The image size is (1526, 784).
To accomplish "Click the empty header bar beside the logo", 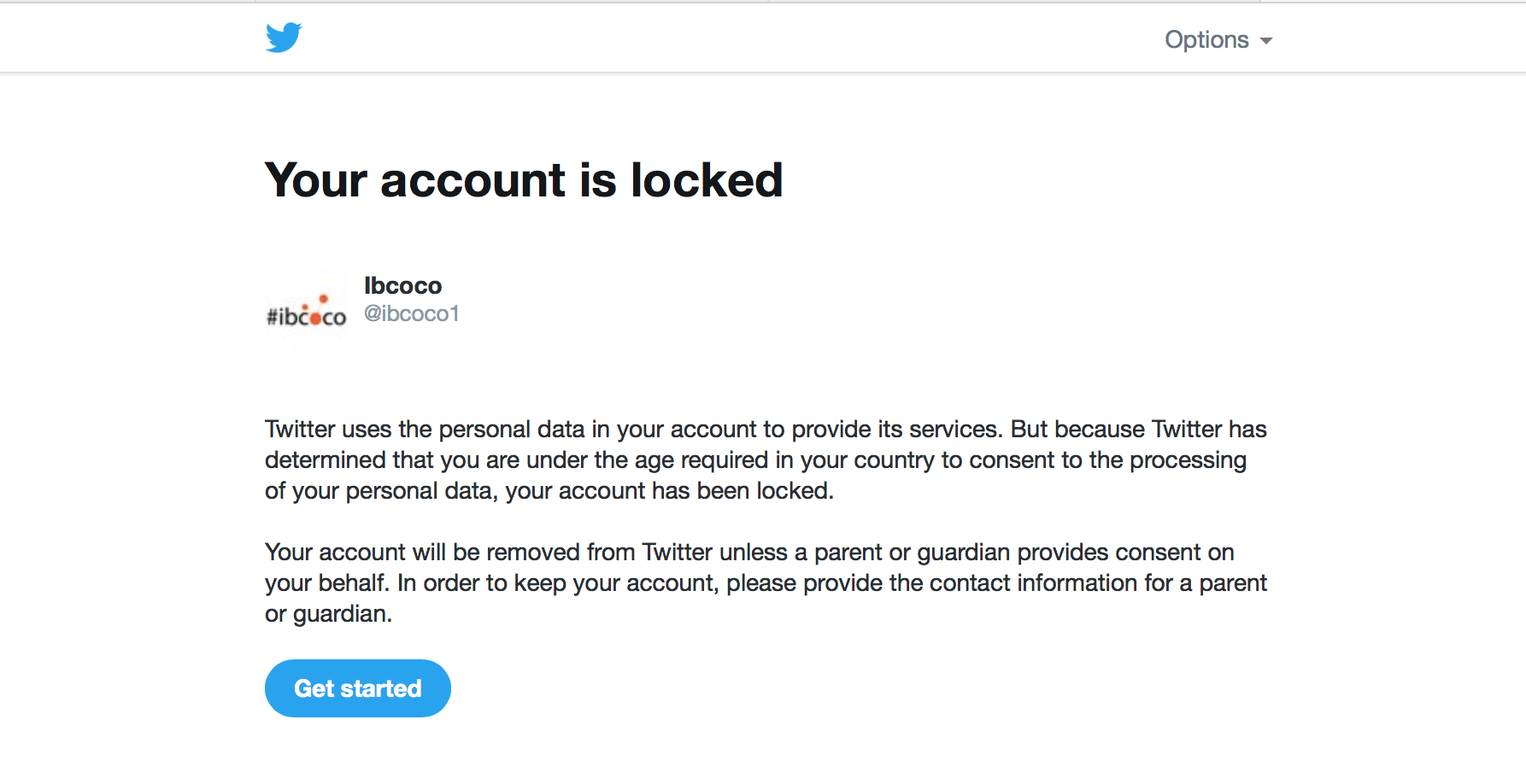I will (x=726, y=38).
